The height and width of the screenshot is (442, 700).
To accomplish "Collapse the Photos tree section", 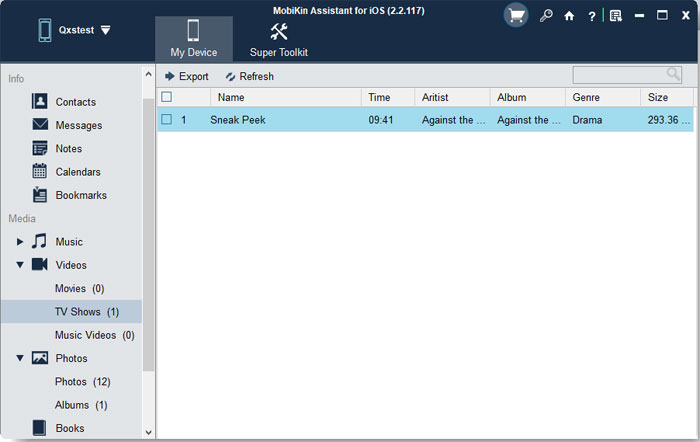I will pos(20,358).
